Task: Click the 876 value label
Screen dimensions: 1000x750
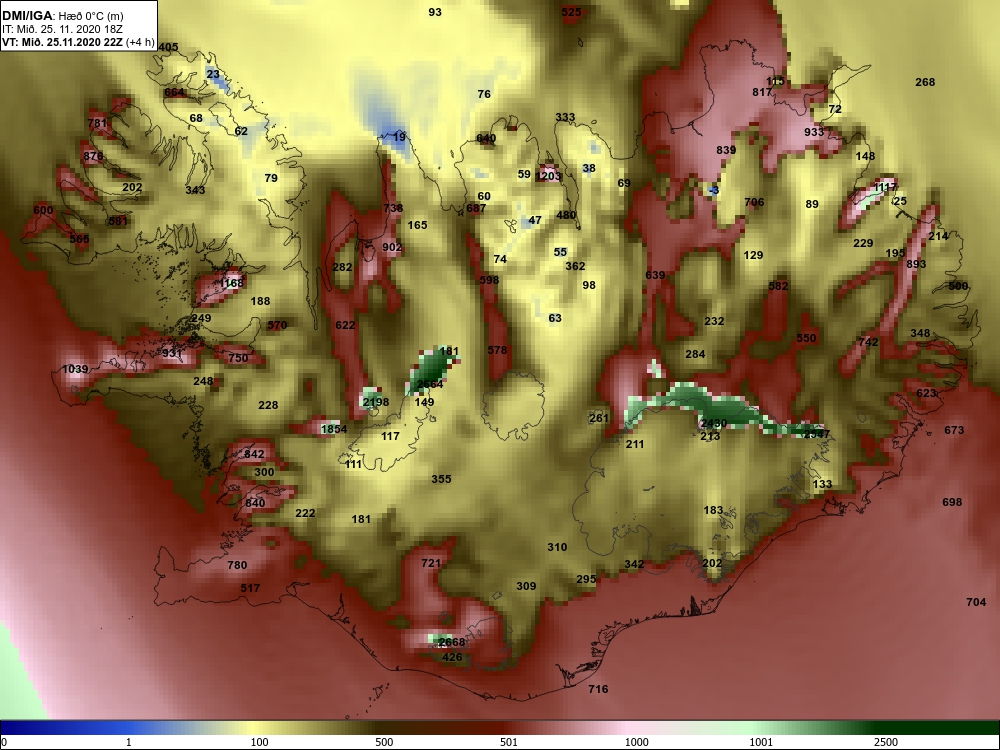Action: point(93,156)
